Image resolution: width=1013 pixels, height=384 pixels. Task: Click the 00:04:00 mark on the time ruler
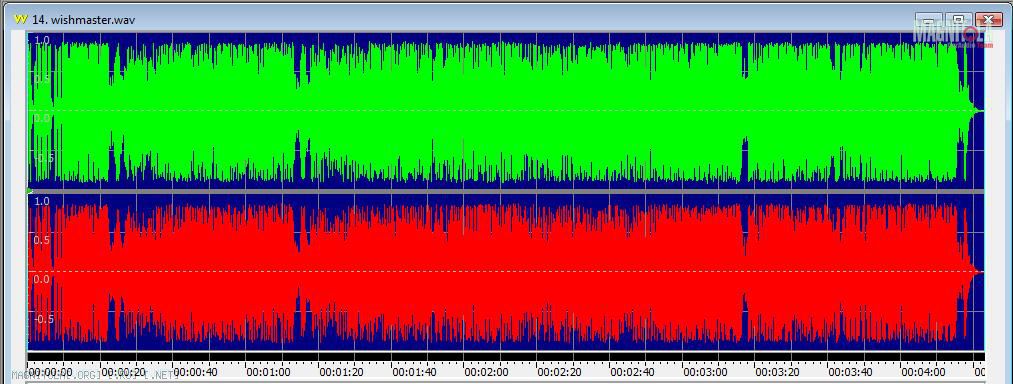(924, 372)
